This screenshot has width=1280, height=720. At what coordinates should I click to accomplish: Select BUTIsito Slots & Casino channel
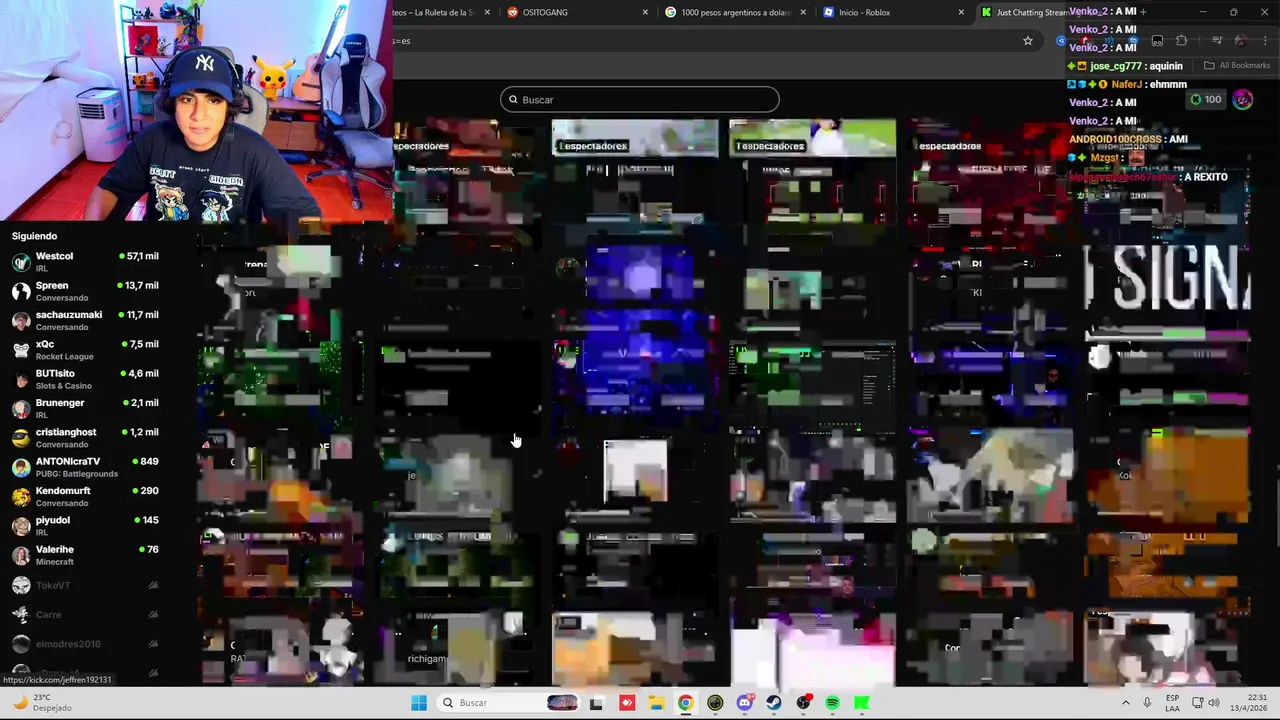85,379
